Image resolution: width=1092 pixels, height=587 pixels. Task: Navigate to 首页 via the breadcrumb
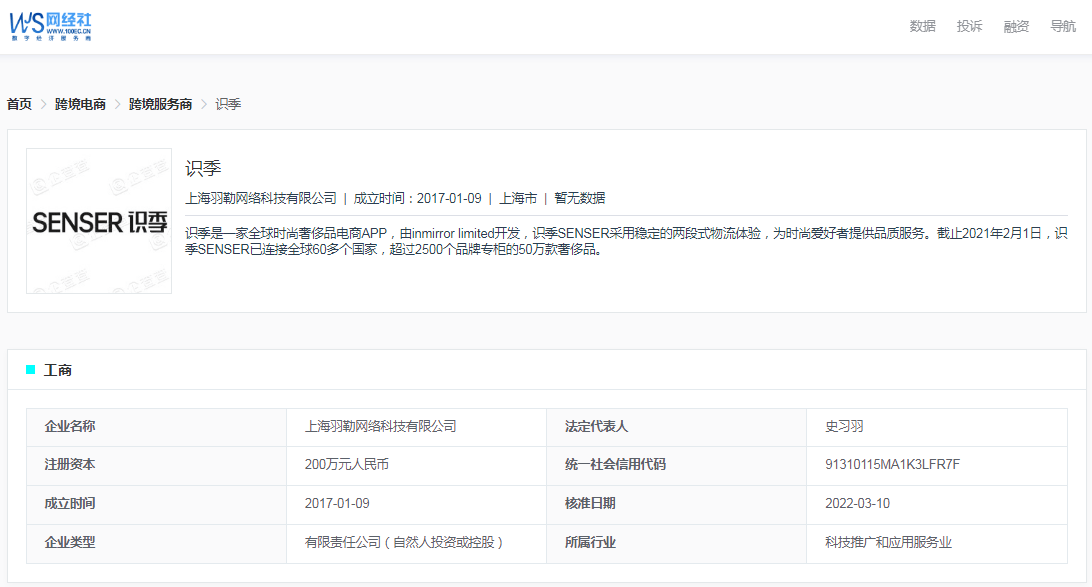(19, 104)
